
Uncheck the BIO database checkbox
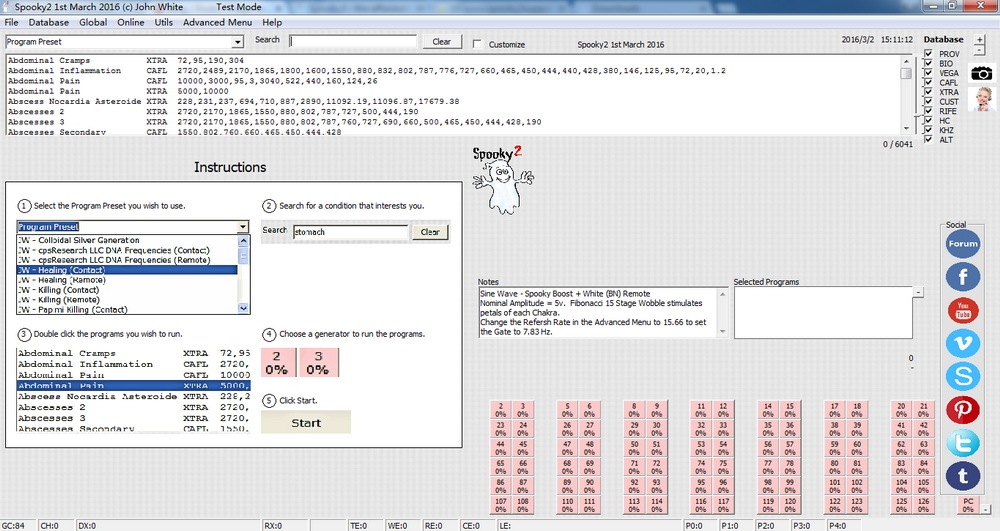[x=928, y=63]
